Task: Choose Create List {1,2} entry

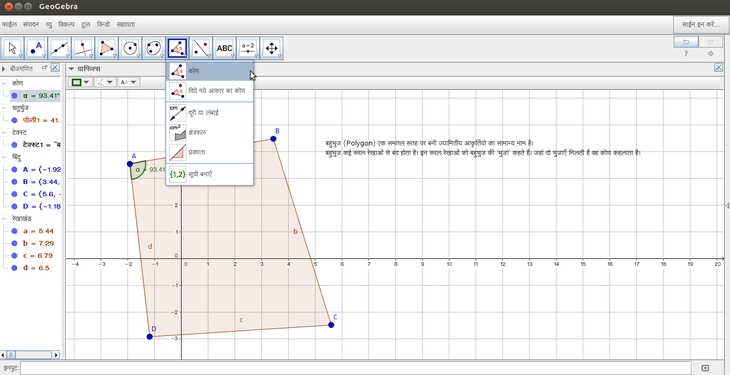Action: click(x=210, y=174)
